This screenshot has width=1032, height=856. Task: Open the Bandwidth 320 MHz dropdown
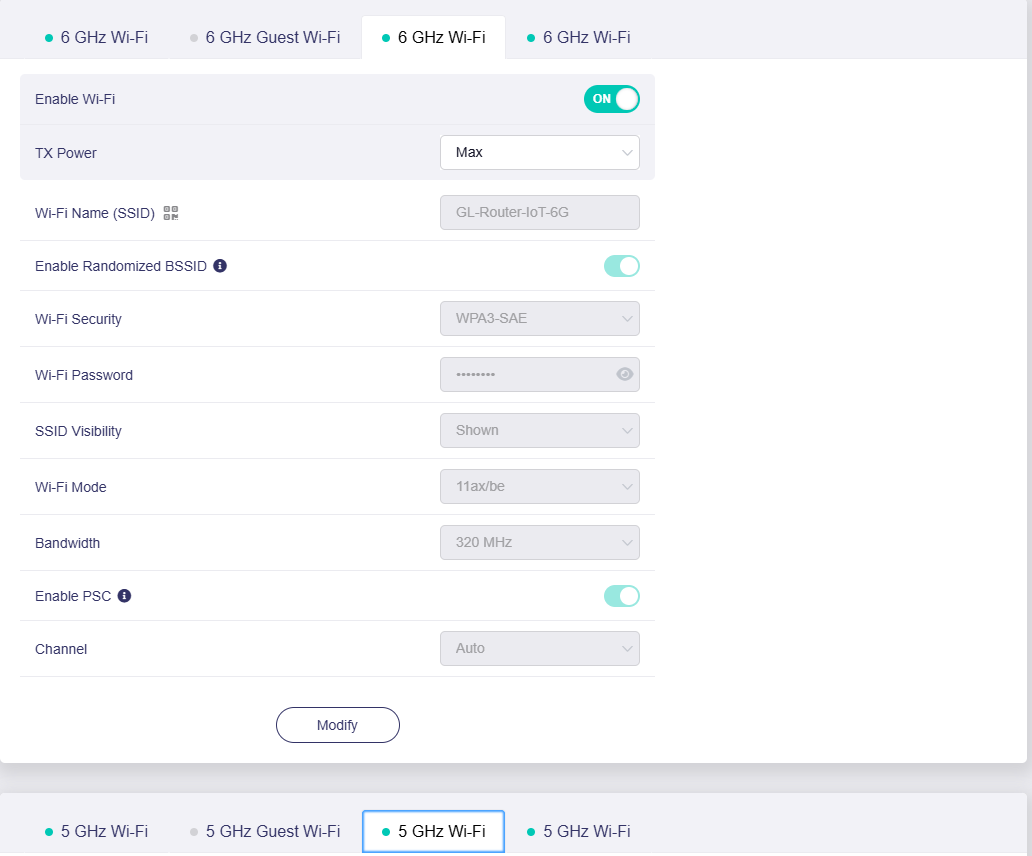coord(539,543)
